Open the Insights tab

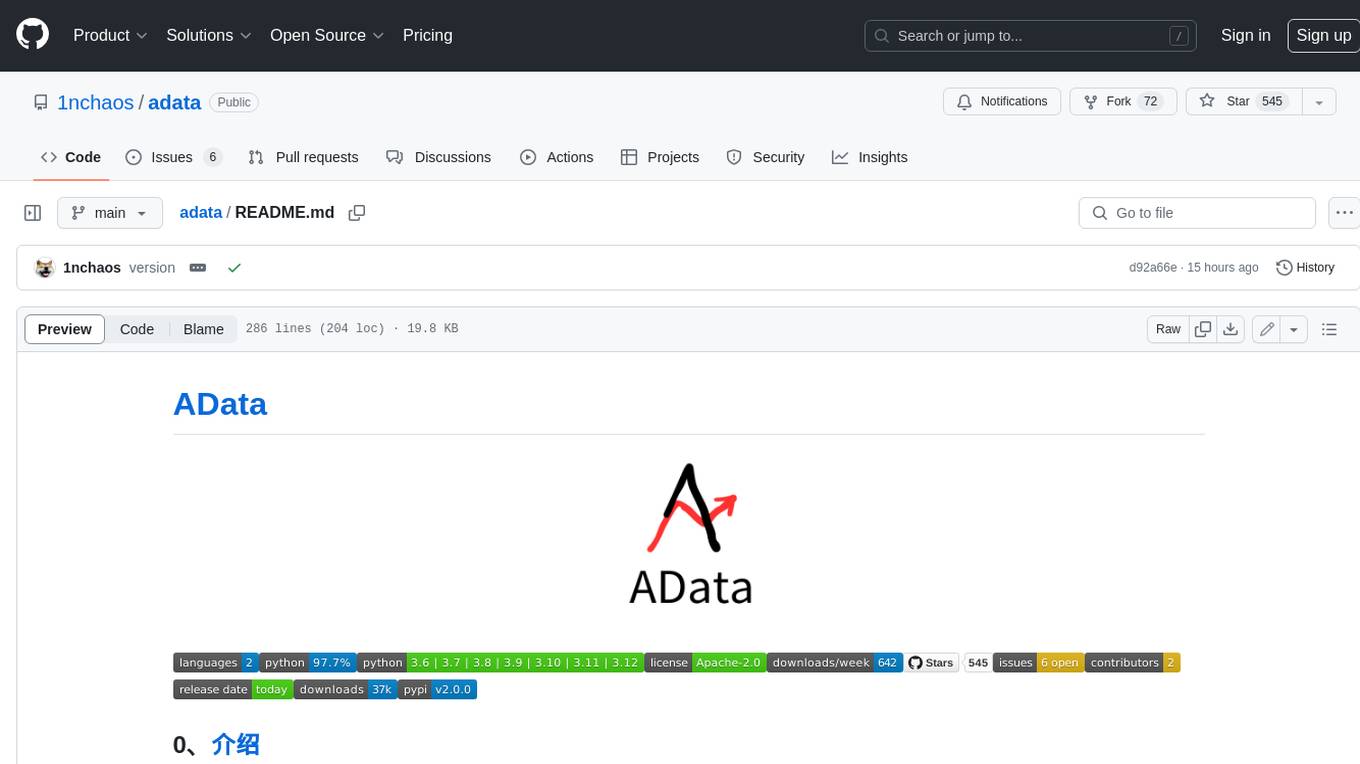[x=870, y=157]
